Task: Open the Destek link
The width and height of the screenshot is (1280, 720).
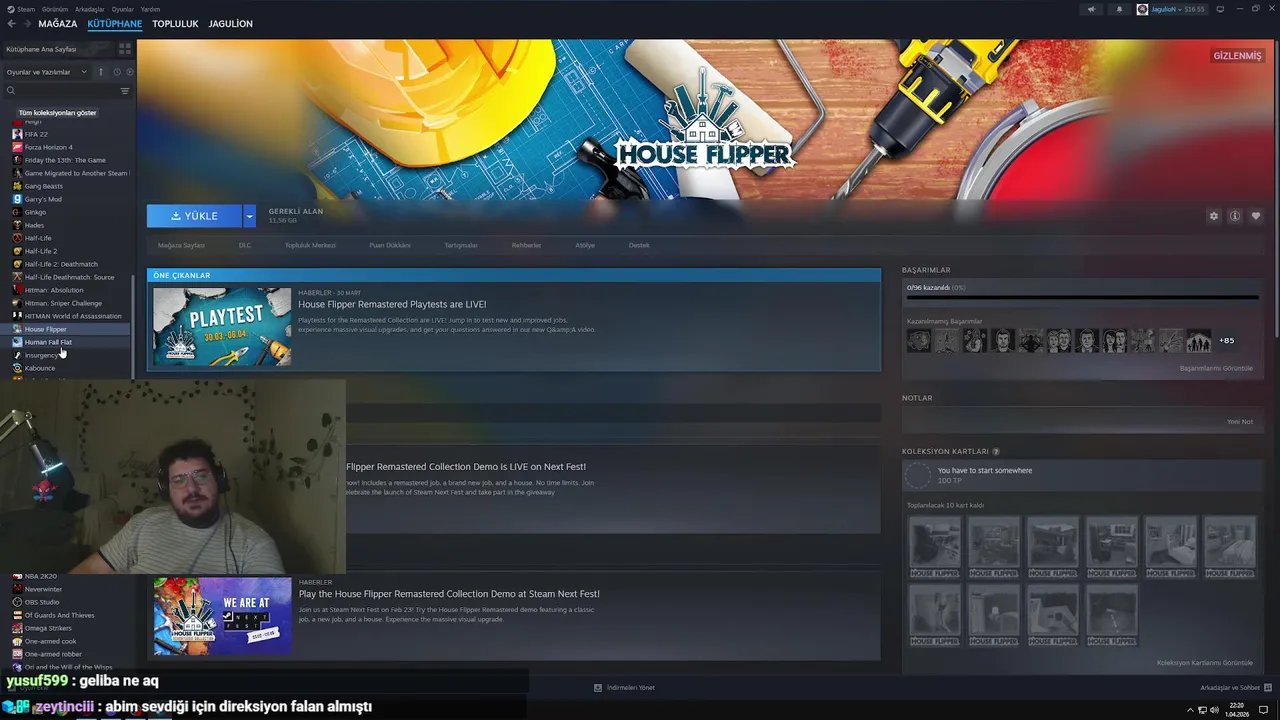Action: (x=639, y=245)
